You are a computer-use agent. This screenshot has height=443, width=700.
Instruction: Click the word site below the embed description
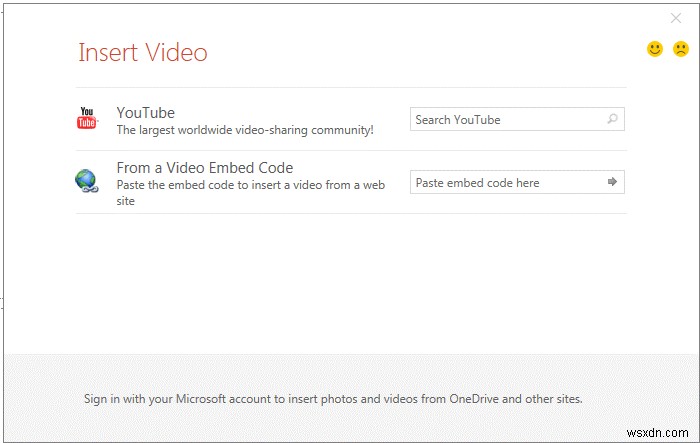point(125,200)
